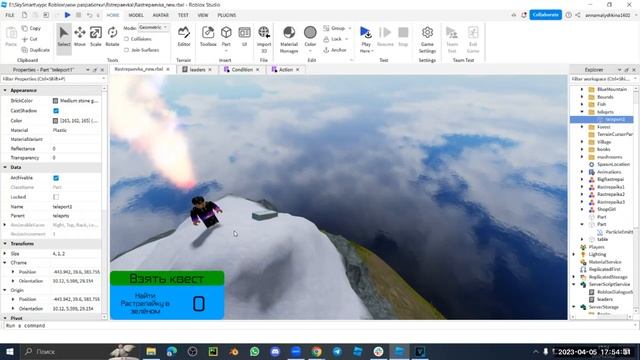Click the Group button

(337, 28)
